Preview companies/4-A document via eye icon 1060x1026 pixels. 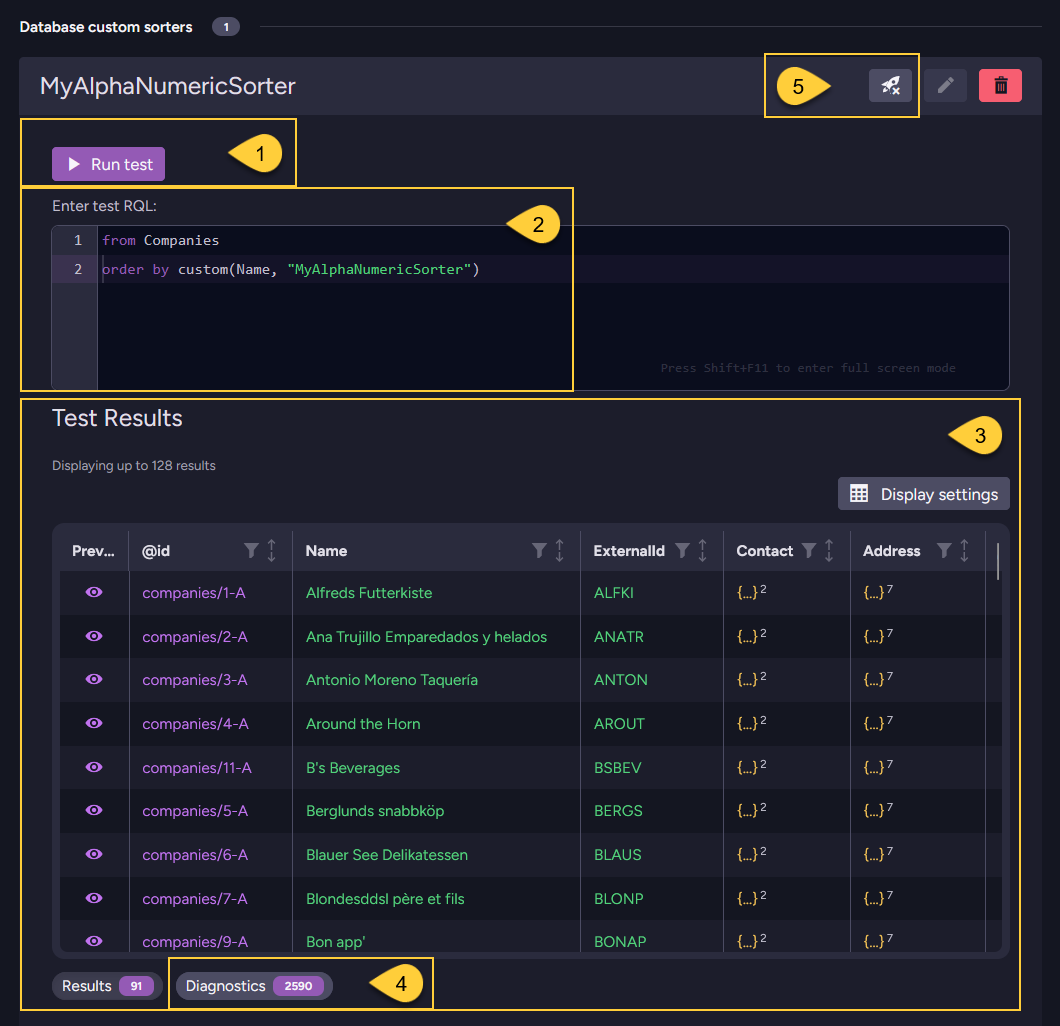tap(94, 723)
